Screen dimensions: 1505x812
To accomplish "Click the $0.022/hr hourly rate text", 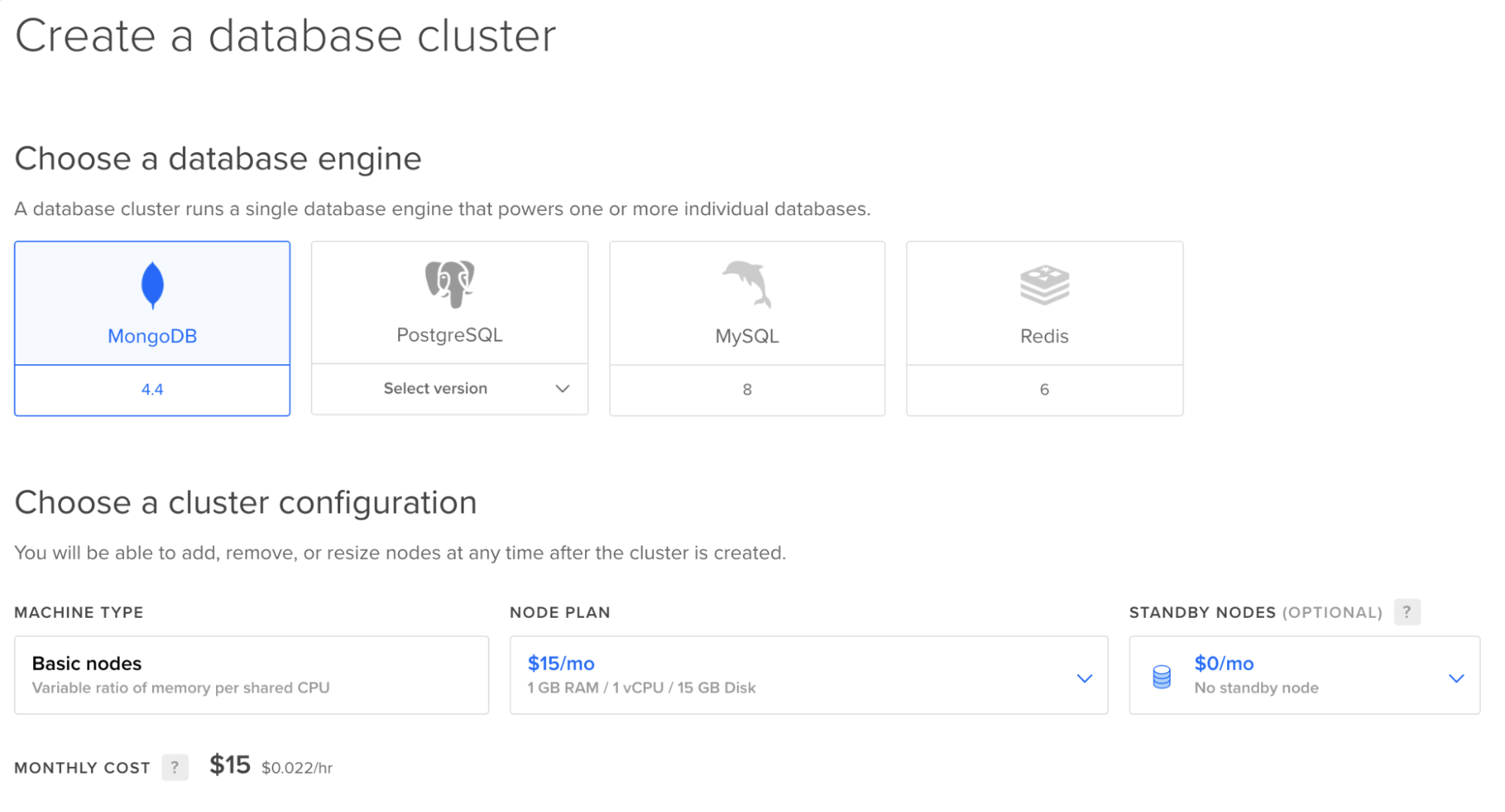I will [x=297, y=768].
